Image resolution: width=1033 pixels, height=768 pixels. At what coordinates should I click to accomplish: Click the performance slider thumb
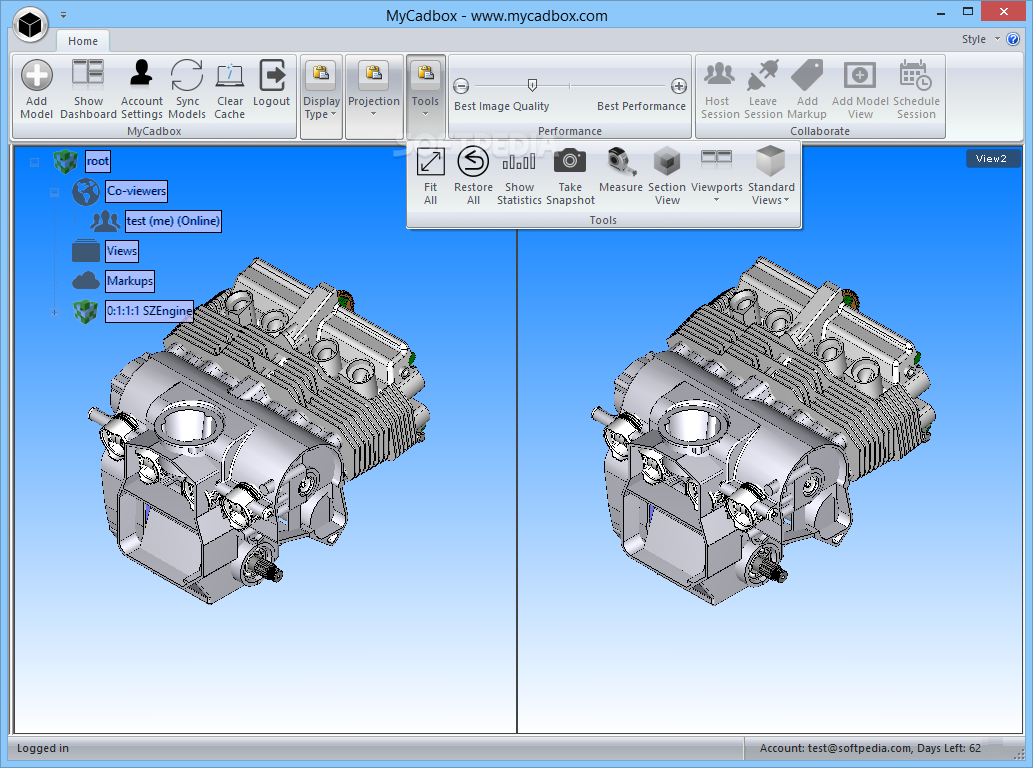tap(532, 85)
